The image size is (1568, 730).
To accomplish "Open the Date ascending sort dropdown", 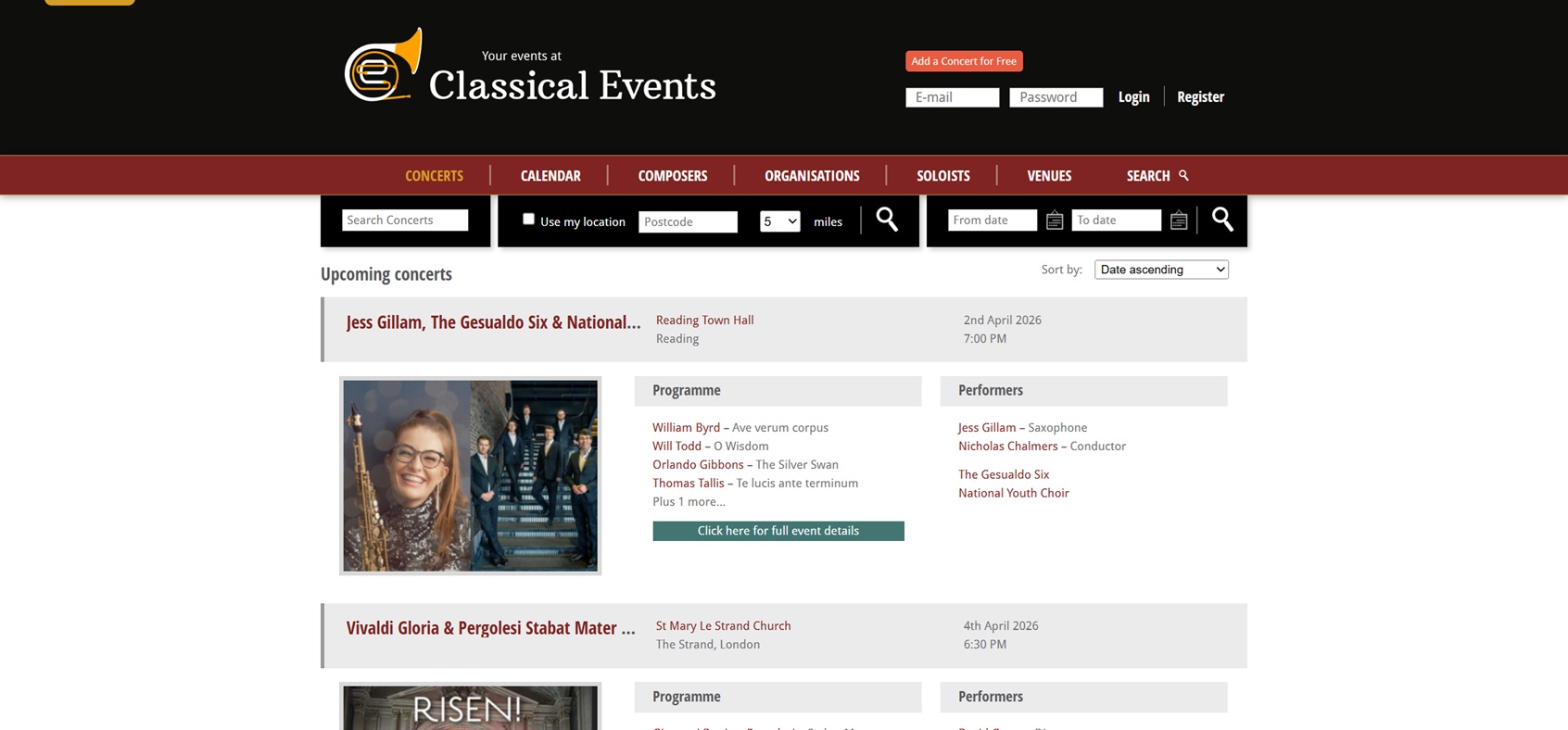I will tap(1161, 269).
